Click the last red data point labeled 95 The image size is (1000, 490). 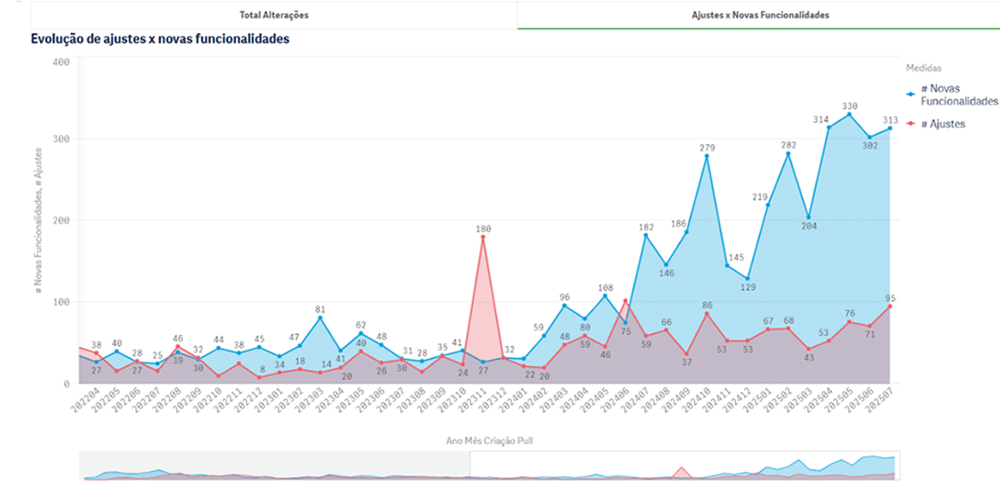tap(890, 306)
